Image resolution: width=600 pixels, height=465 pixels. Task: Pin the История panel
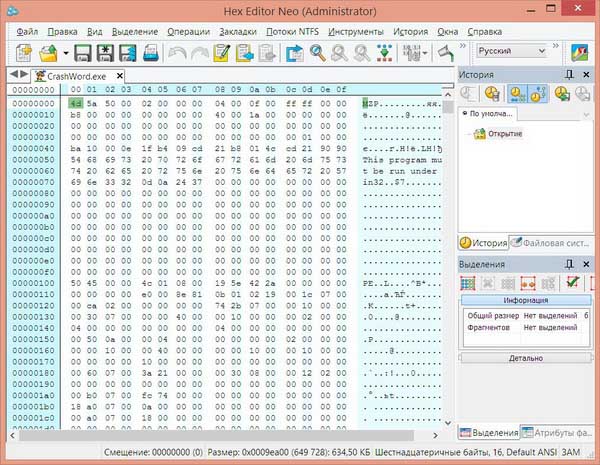coord(569,75)
